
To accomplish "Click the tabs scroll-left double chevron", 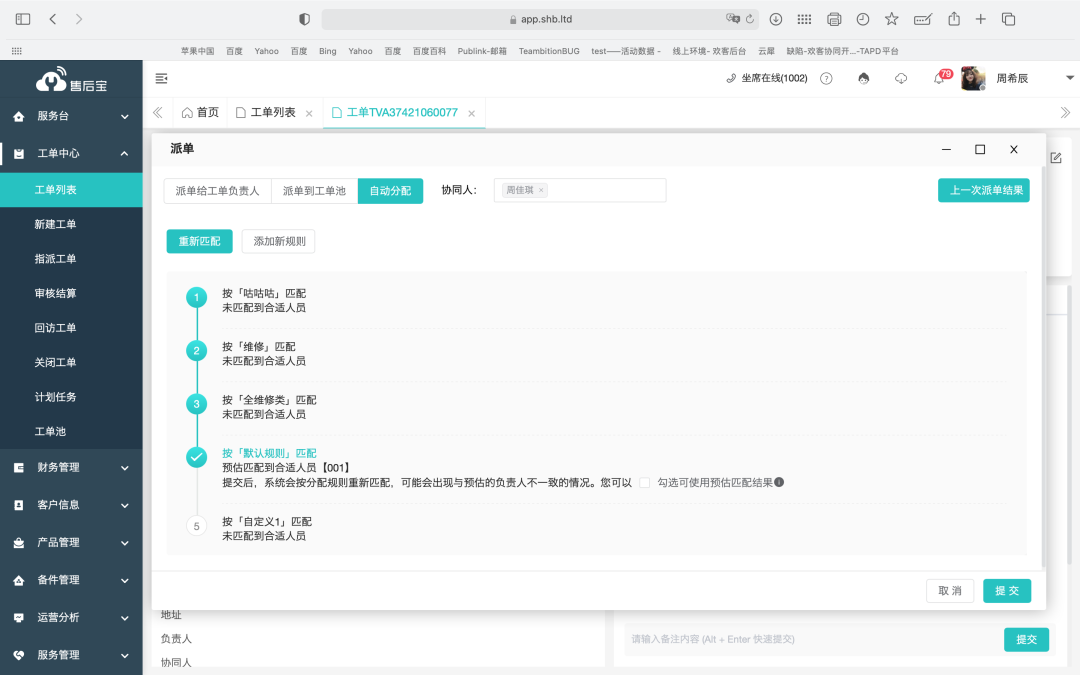I will point(158,112).
